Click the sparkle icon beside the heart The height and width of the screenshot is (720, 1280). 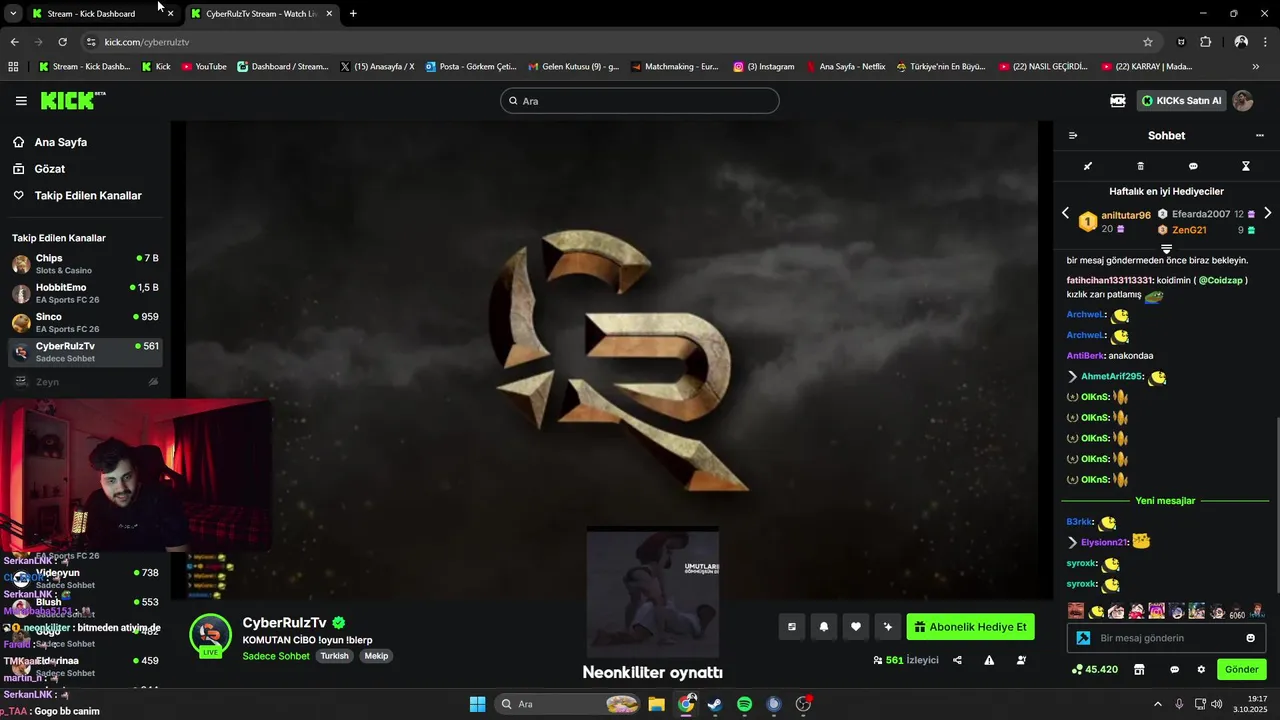click(x=887, y=627)
